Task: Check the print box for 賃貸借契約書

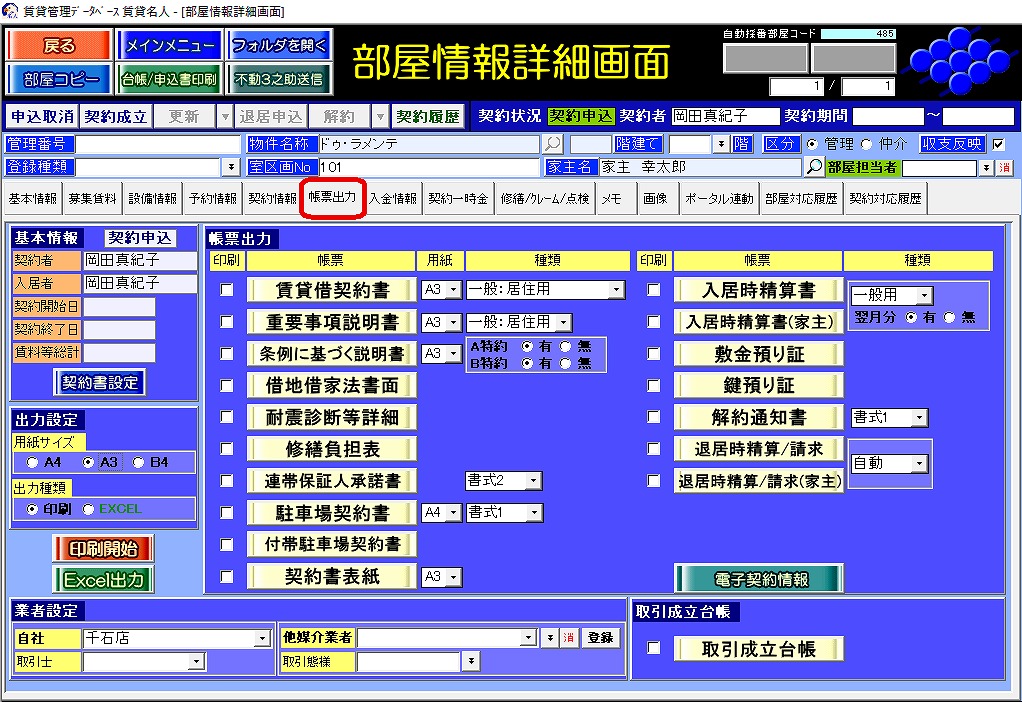Action: (227, 290)
